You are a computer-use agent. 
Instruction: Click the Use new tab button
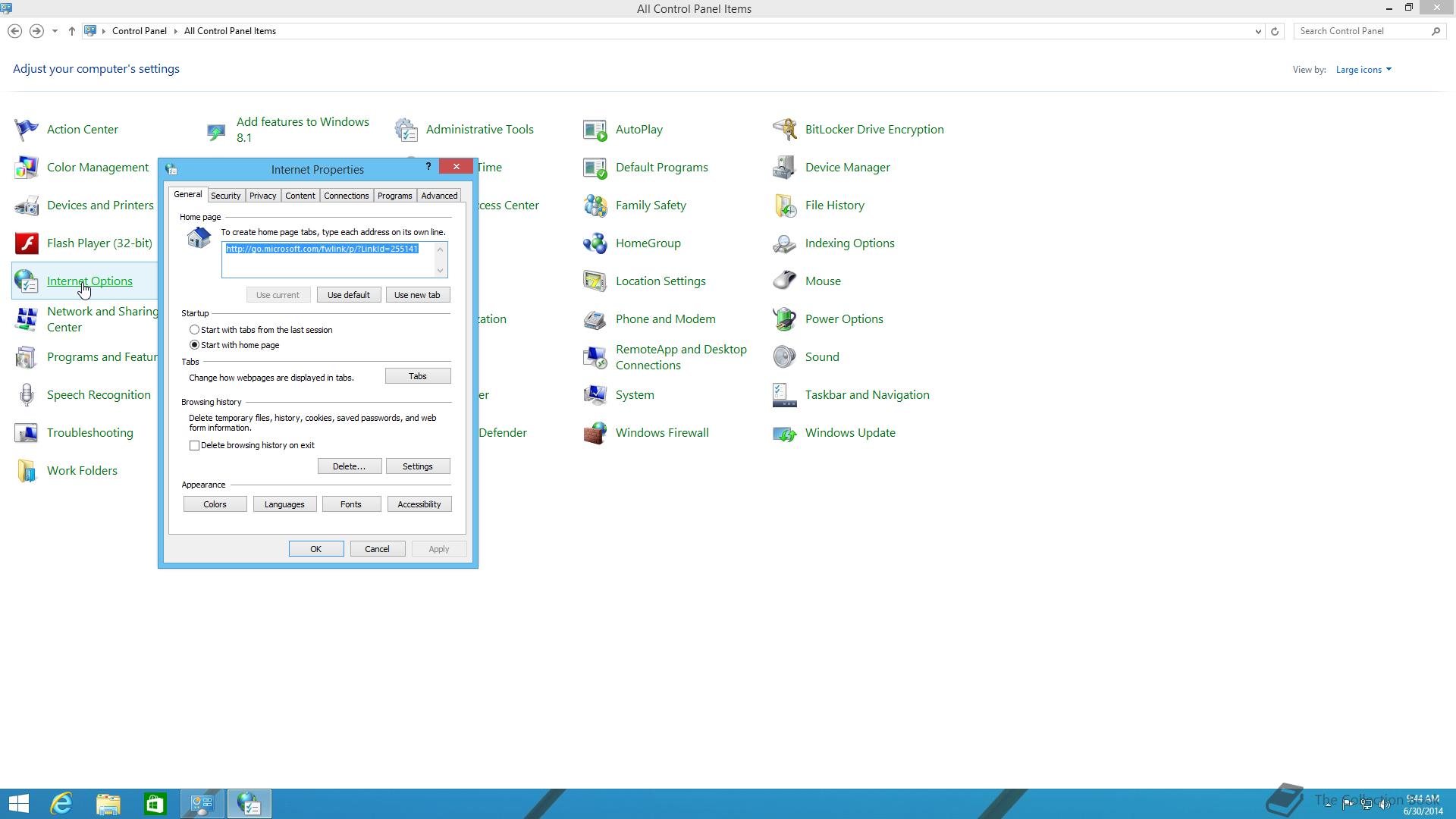(x=417, y=295)
